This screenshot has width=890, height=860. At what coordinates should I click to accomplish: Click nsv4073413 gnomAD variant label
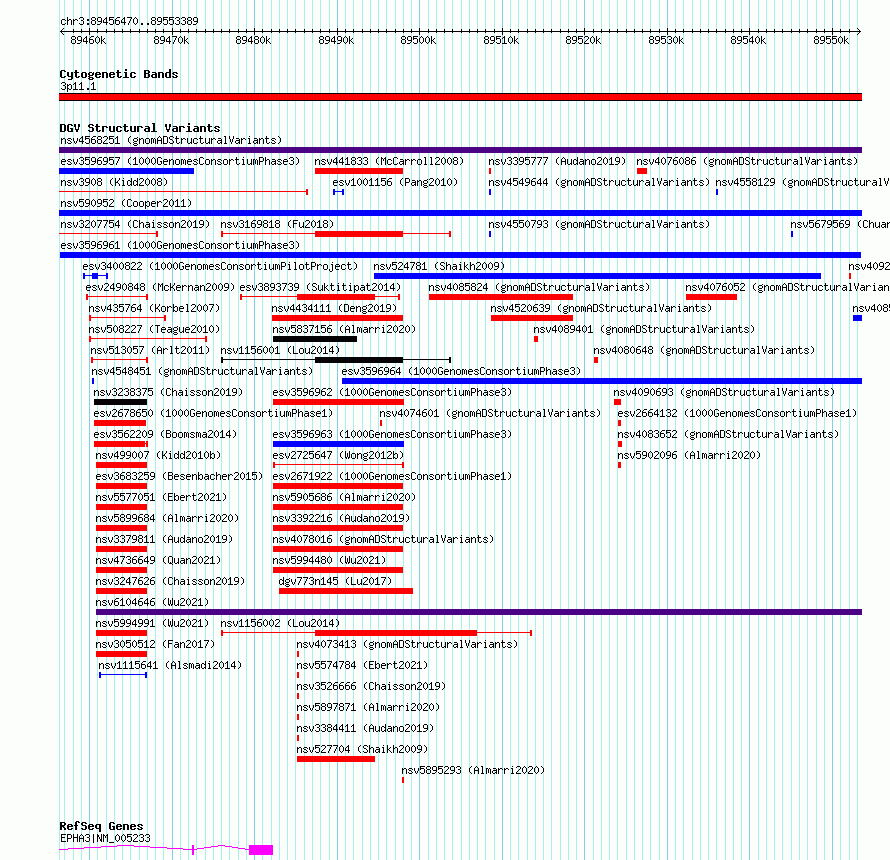[x=407, y=644]
